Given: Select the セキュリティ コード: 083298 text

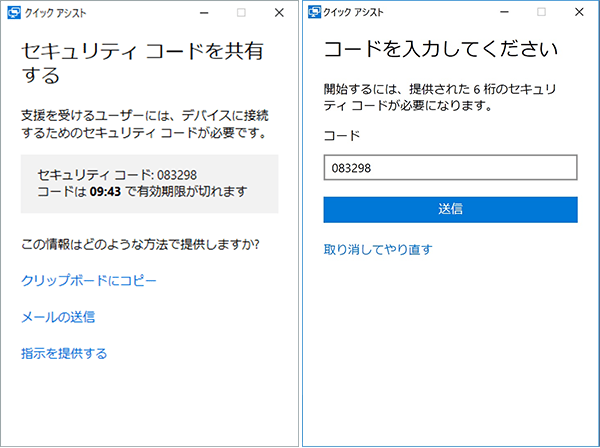Looking at the screenshot, I should pyautogui.click(x=117, y=175).
